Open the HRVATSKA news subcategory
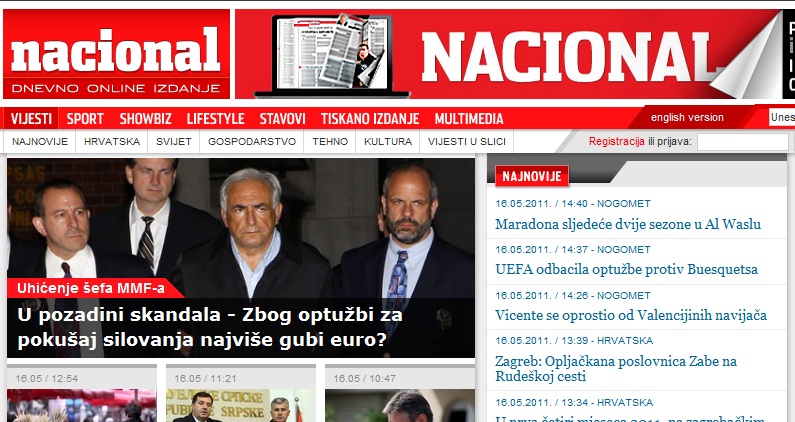795x422 pixels. point(112,142)
